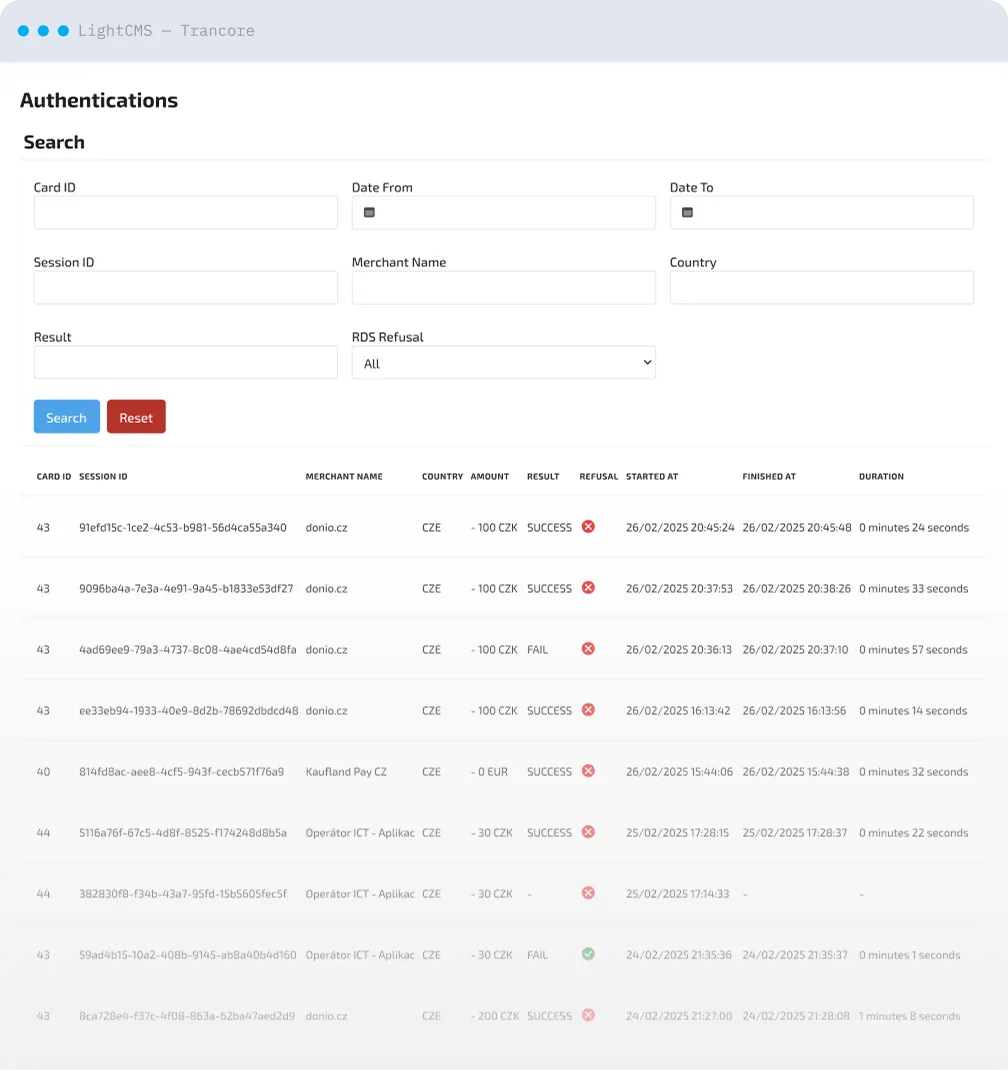Click duration 0 minutes 14 seconds
The image size is (1008, 1070).
913,710
